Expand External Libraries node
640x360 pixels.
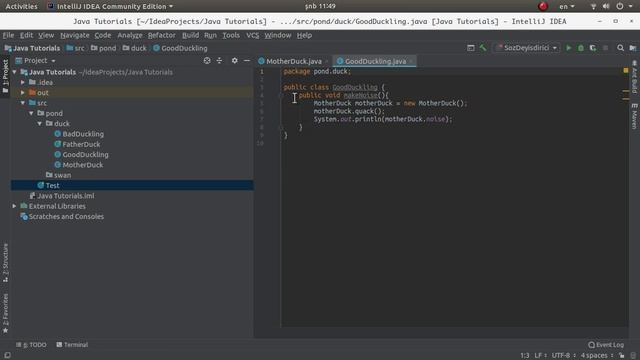pos(15,206)
